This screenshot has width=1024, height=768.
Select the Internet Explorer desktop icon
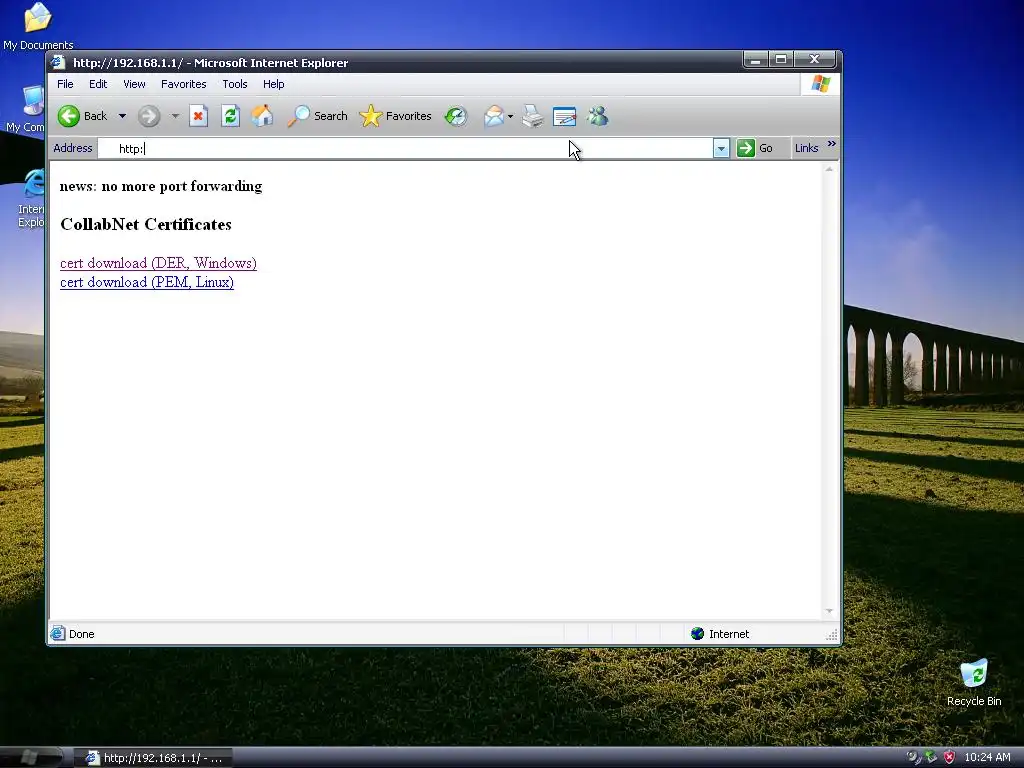[x=31, y=199]
